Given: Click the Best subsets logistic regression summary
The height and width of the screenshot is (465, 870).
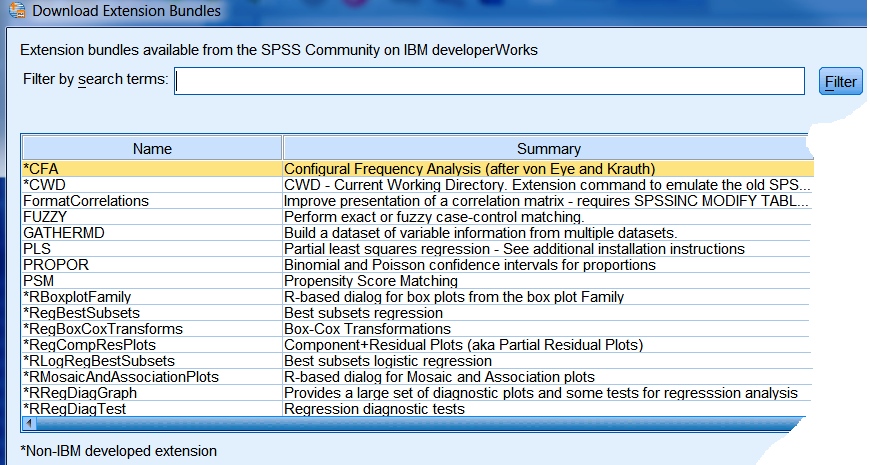Looking at the screenshot, I should [388, 362].
